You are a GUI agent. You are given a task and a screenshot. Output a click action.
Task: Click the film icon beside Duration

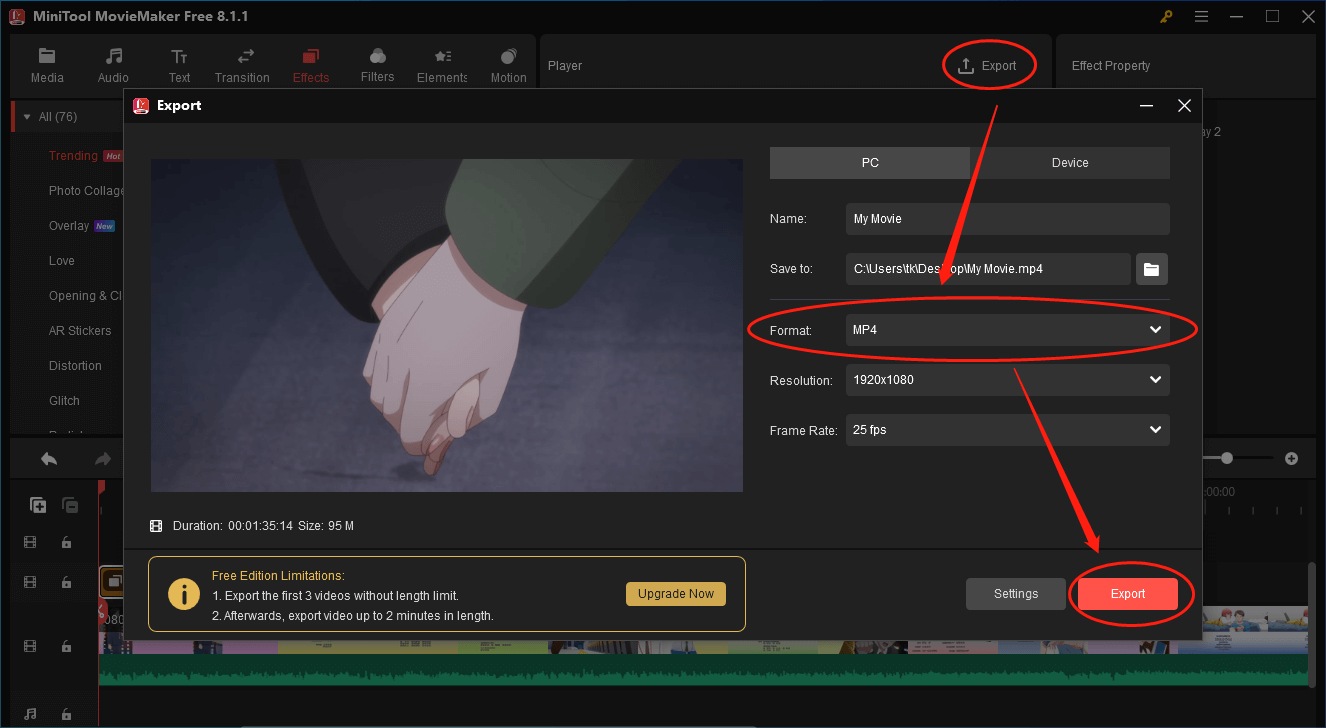click(156, 526)
